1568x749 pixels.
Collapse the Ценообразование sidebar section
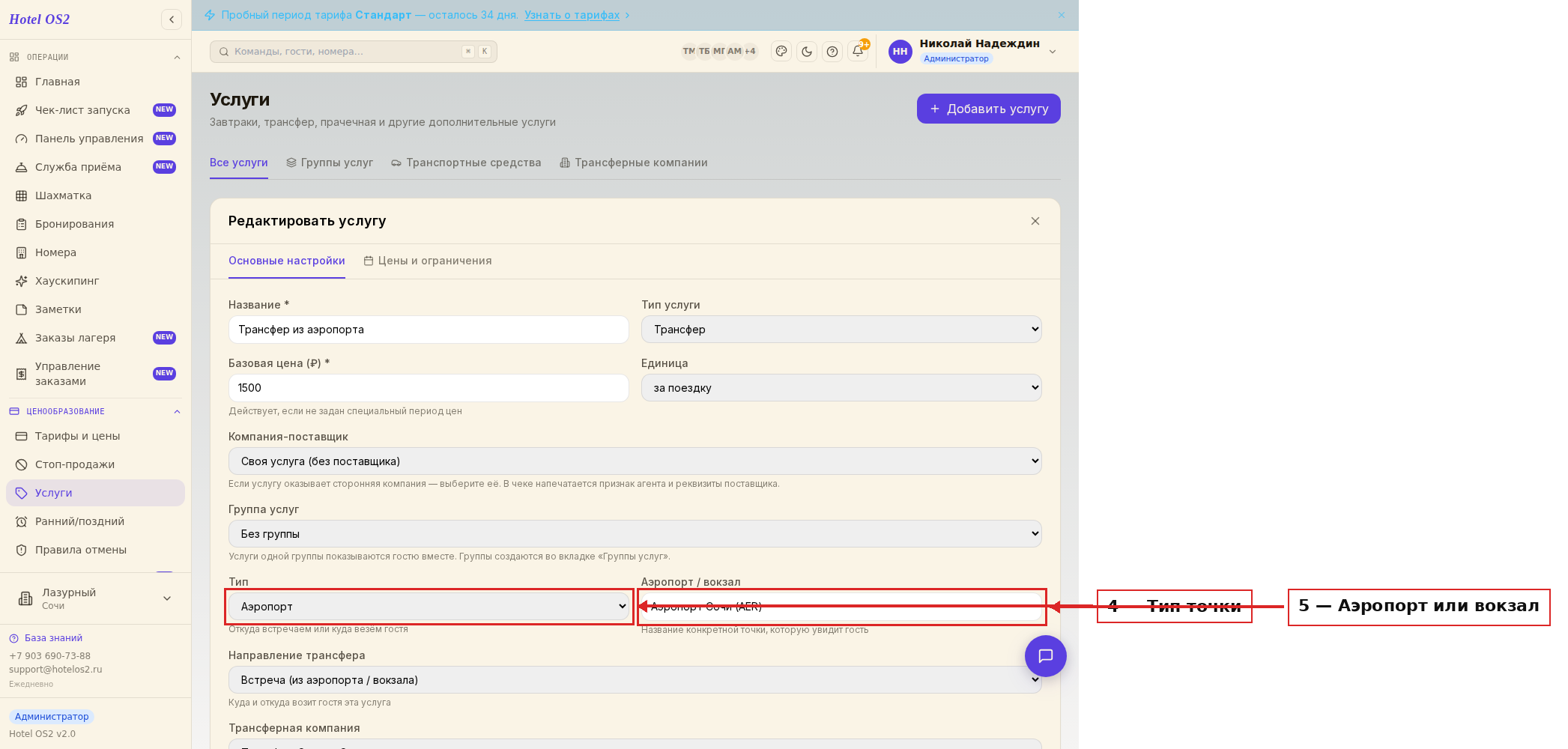(x=178, y=412)
